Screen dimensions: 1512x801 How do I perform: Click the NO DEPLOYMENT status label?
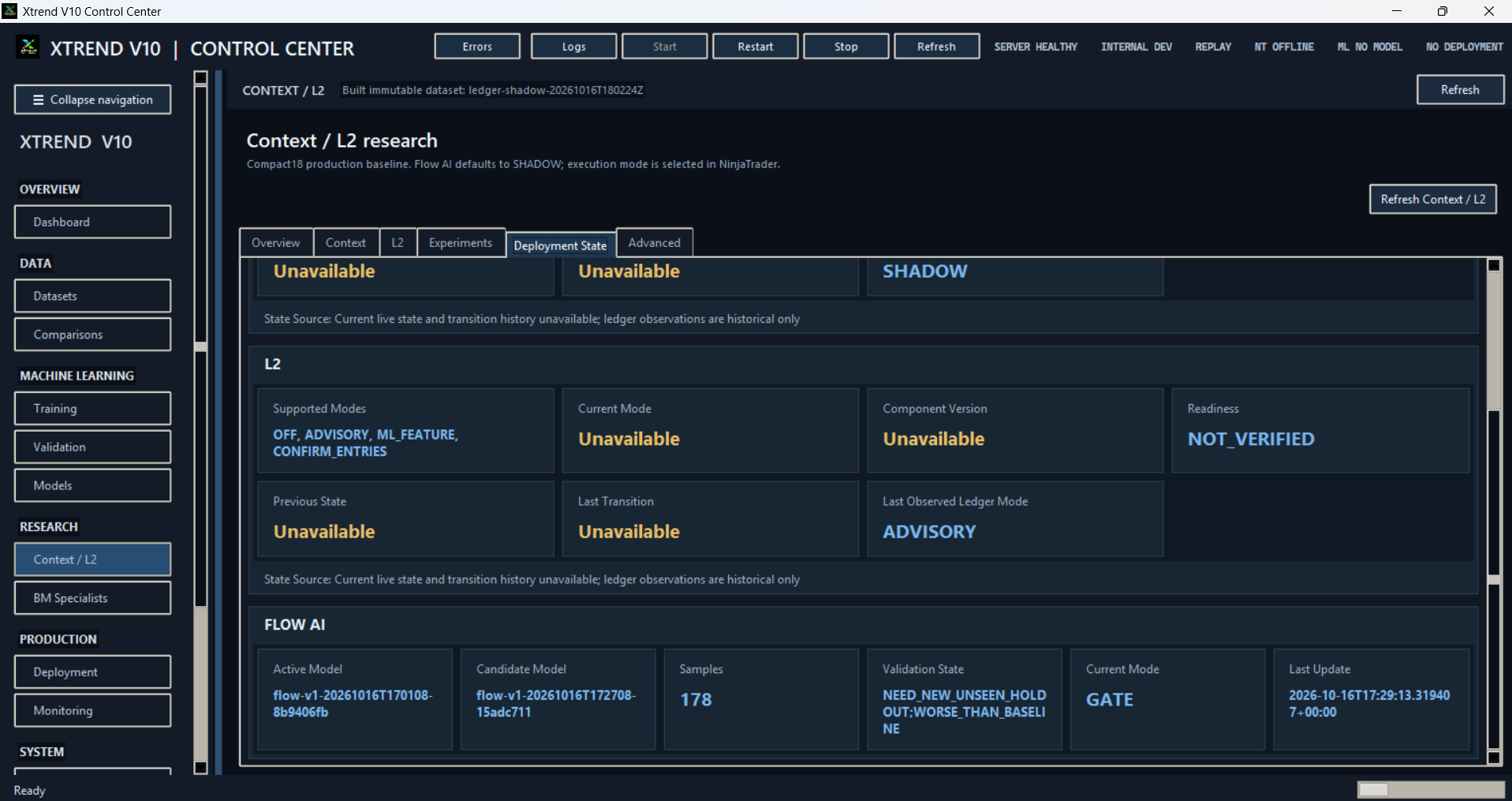[x=1464, y=47]
